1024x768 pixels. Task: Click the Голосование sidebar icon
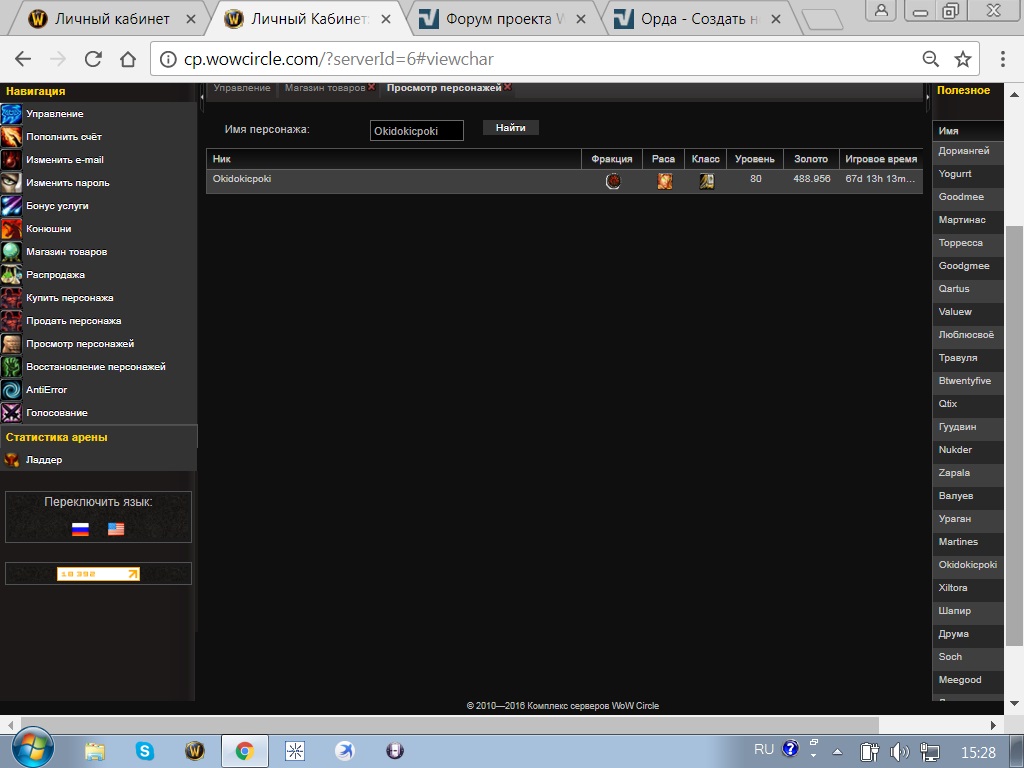[x=11, y=413]
